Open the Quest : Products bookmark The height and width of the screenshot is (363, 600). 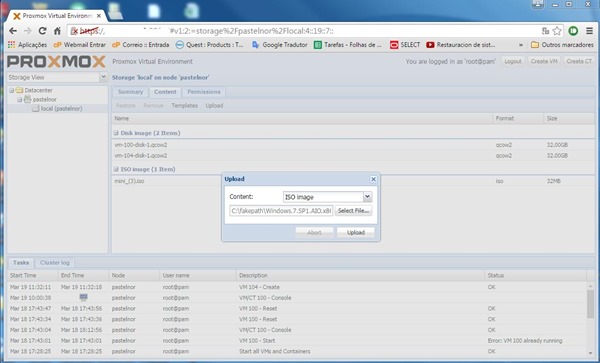pos(210,45)
